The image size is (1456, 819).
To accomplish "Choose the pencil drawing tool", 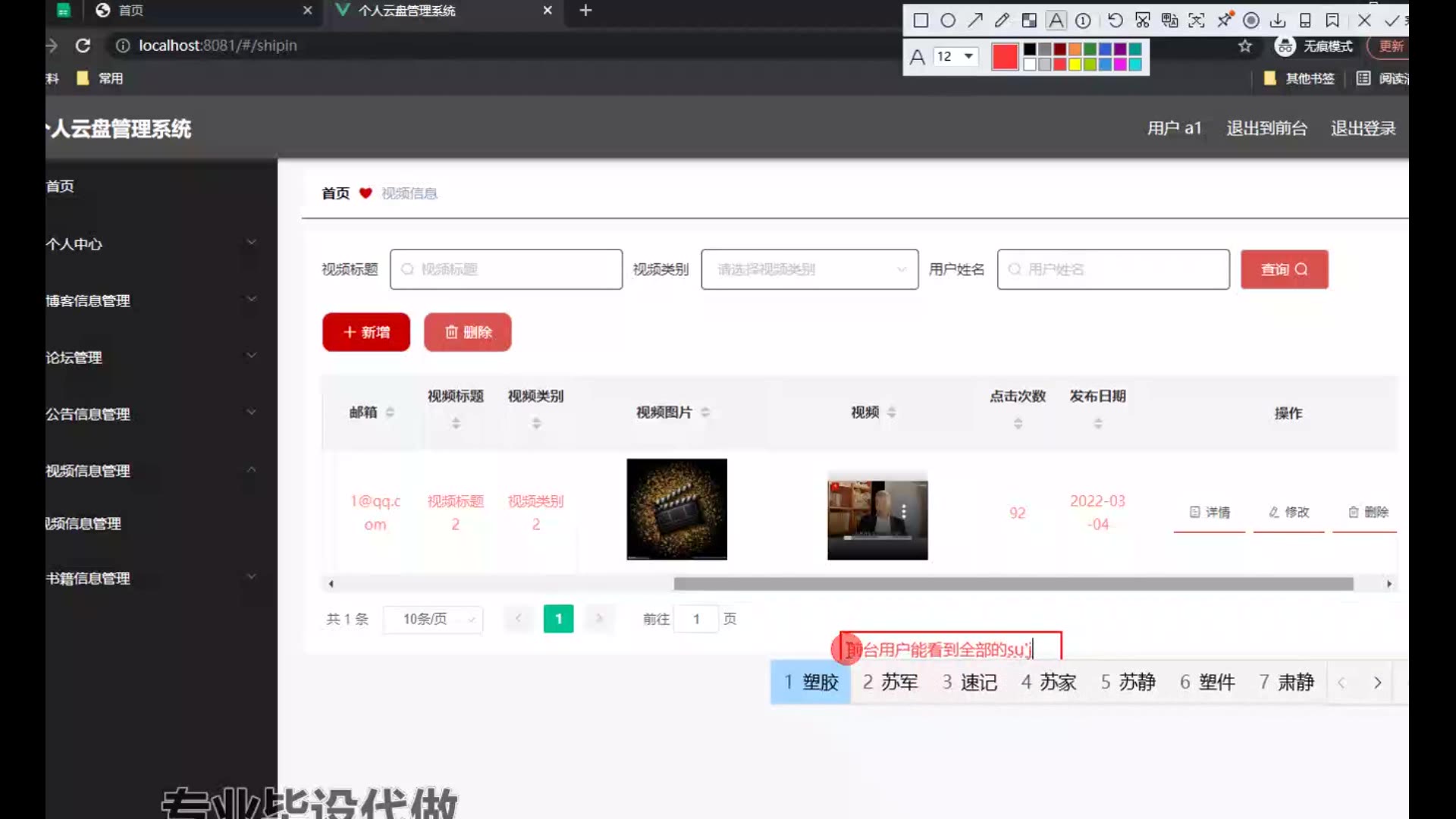I will pos(1002,20).
